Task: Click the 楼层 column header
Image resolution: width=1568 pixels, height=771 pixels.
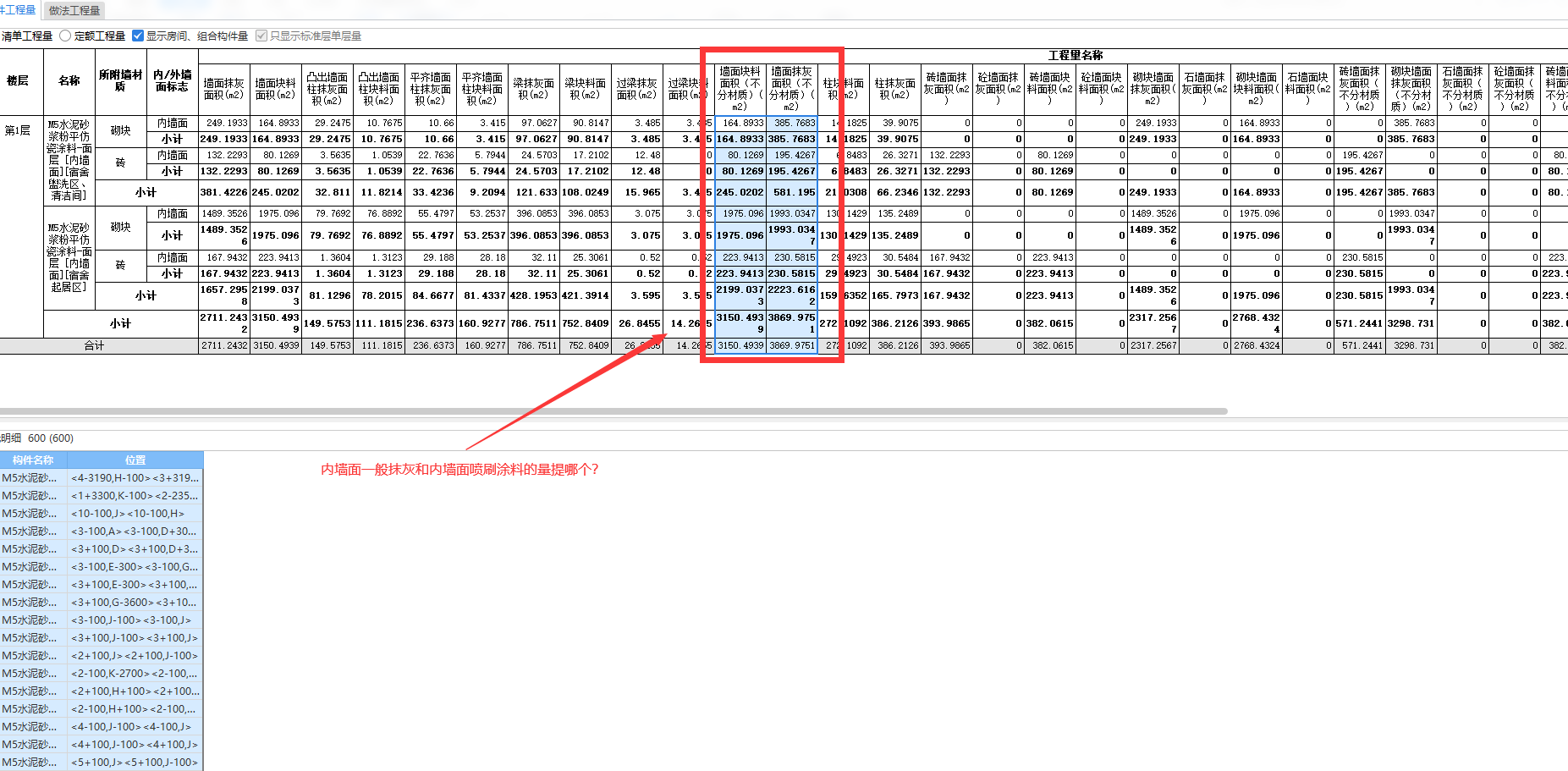Action: point(18,81)
